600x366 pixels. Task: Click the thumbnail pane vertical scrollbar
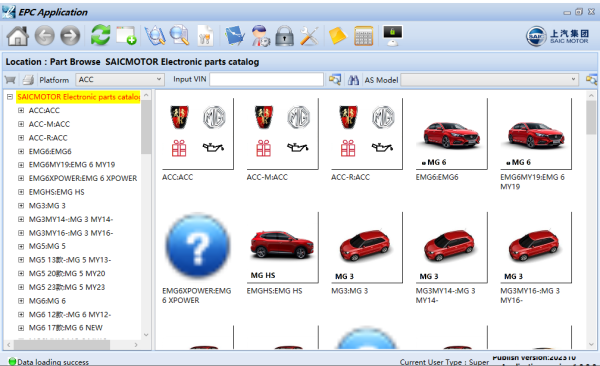591,118
